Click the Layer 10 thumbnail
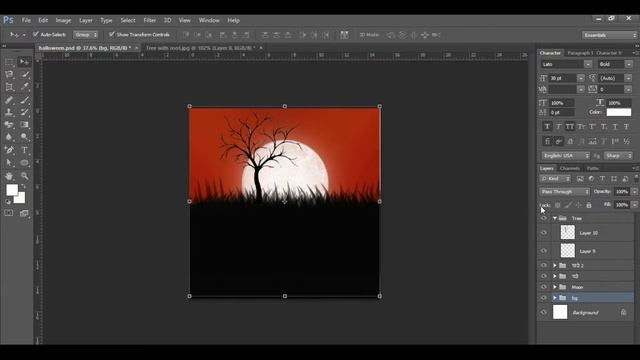The image size is (640, 360). tap(567, 232)
